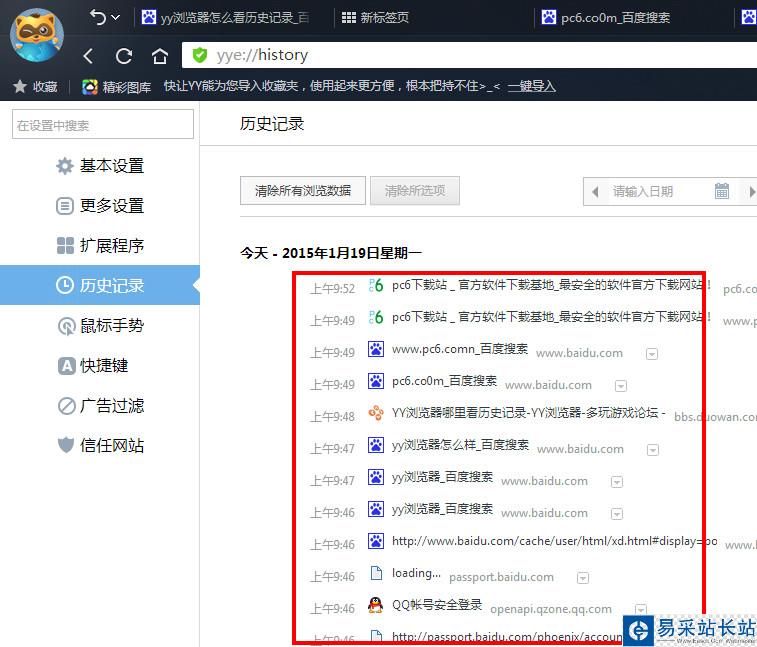Click the YY browser raccoon avatar logo
This screenshot has height=647, width=757.
(x=37, y=34)
